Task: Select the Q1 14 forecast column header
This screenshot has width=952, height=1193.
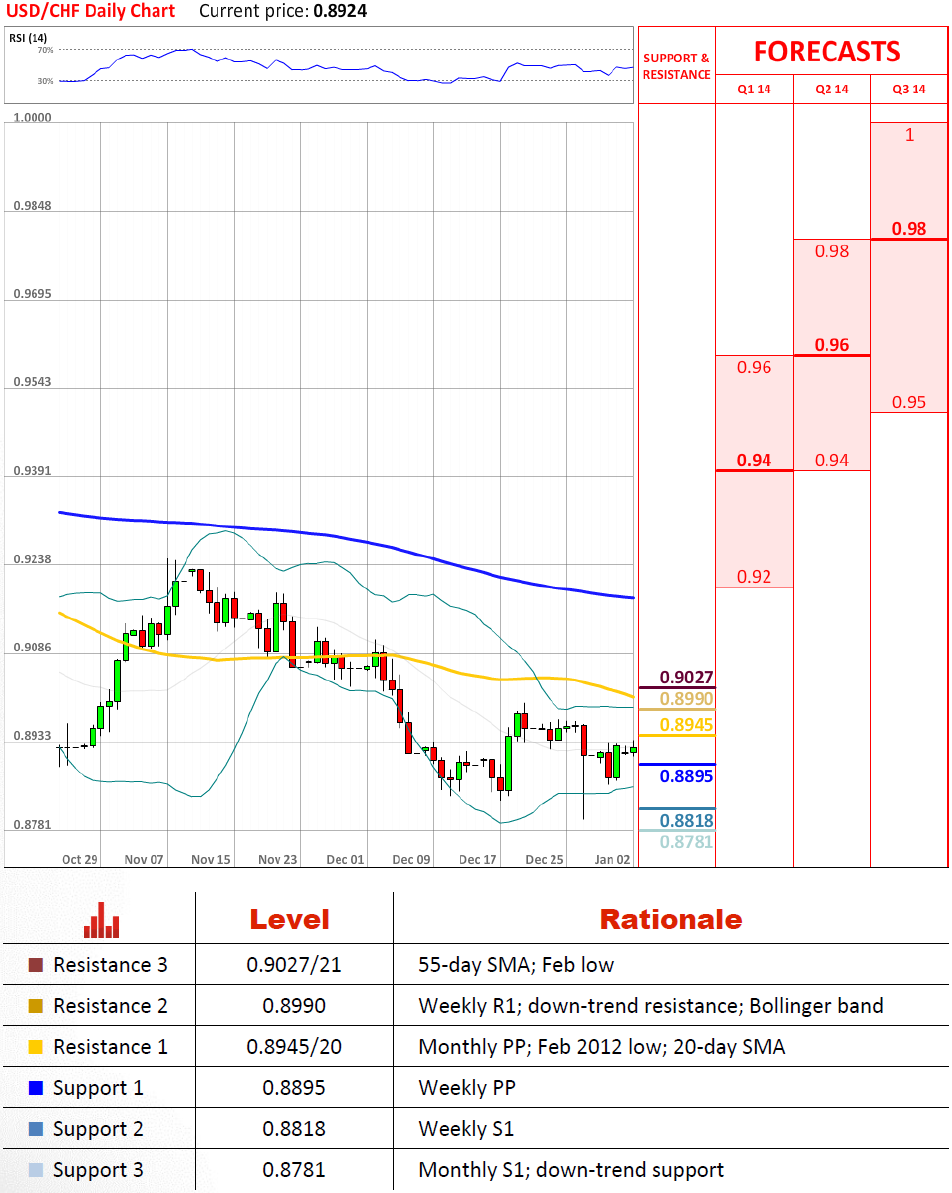Action: click(x=754, y=89)
